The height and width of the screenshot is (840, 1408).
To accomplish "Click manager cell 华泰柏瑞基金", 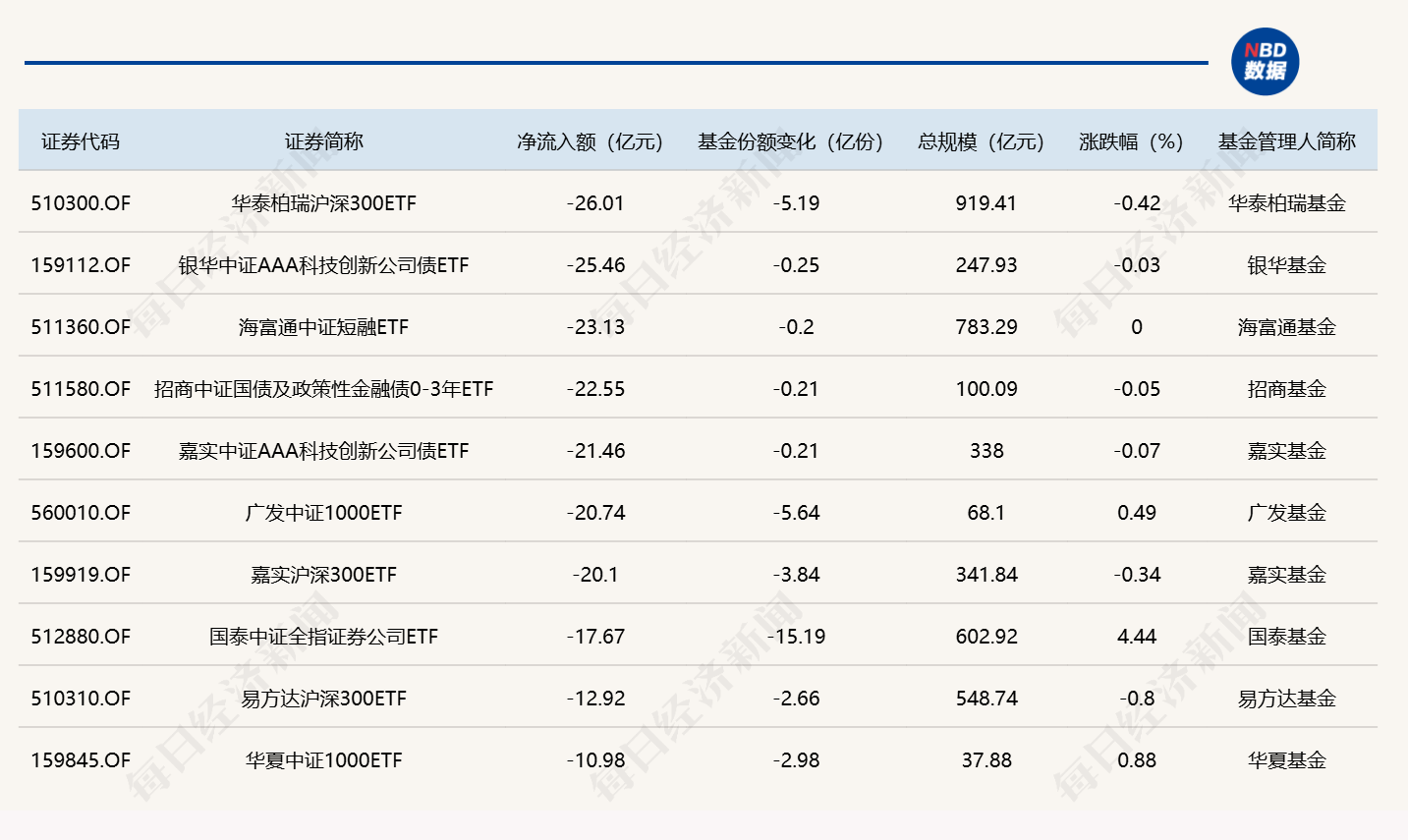I will pyautogui.click(x=1287, y=203).
